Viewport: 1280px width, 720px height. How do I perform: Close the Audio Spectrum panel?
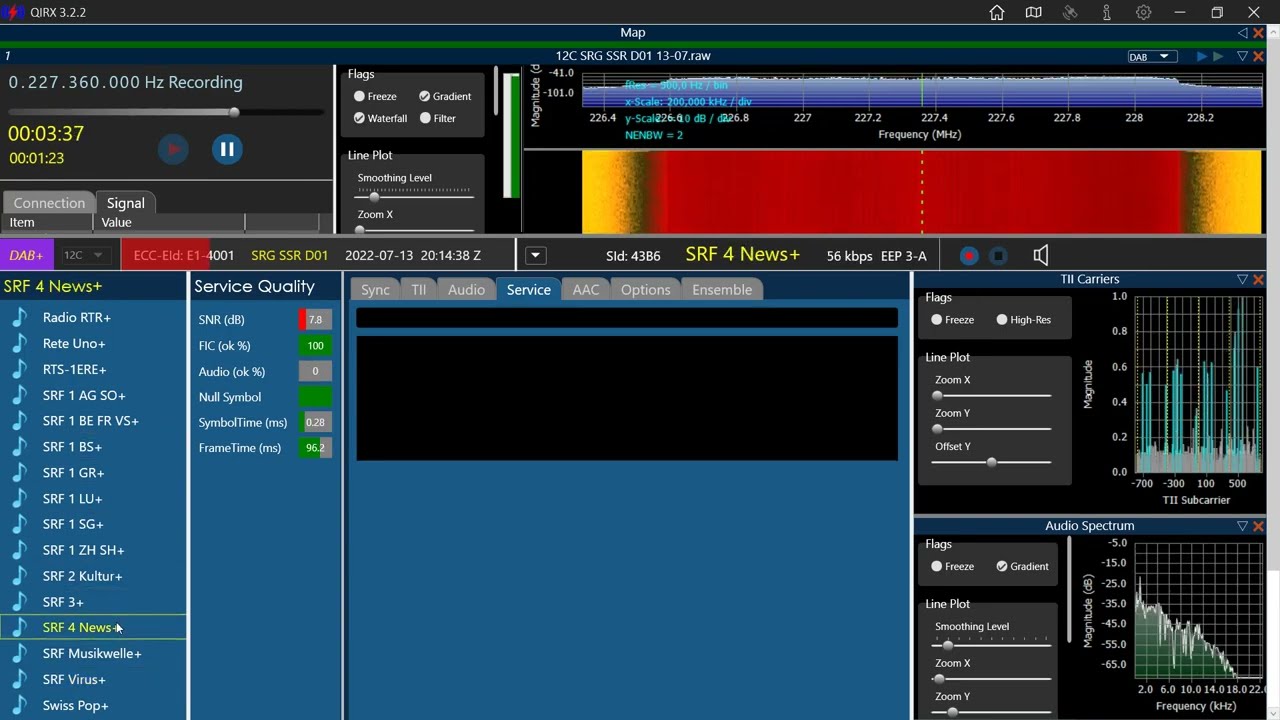[x=1258, y=526]
